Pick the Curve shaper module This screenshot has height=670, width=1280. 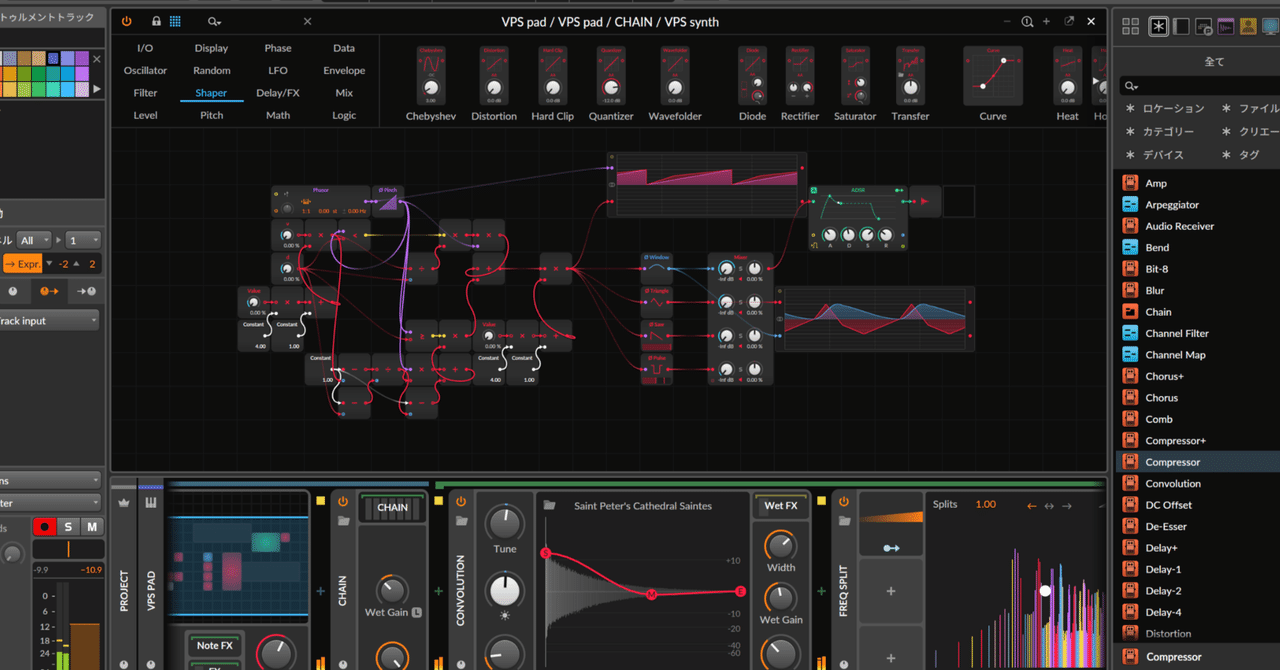tap(993, 84)
